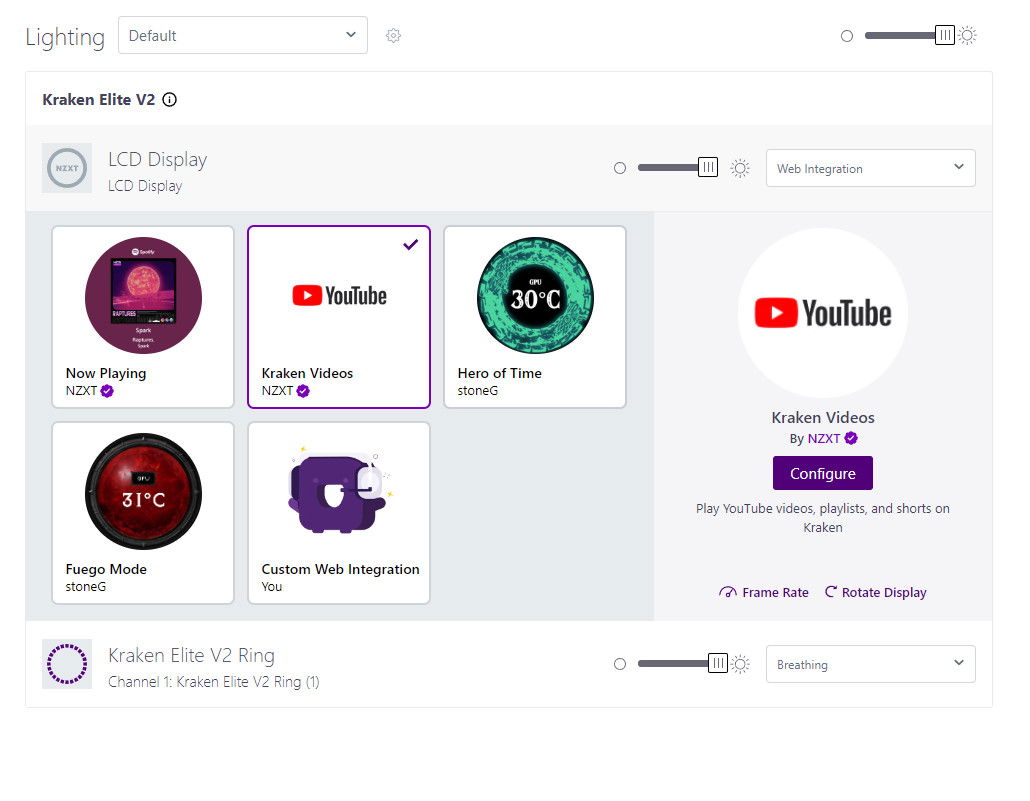The height and width of the screenshot is (801, 1030).
Task: Click verified badge on Kraken Videos card
Action: (x=303, y=391)
